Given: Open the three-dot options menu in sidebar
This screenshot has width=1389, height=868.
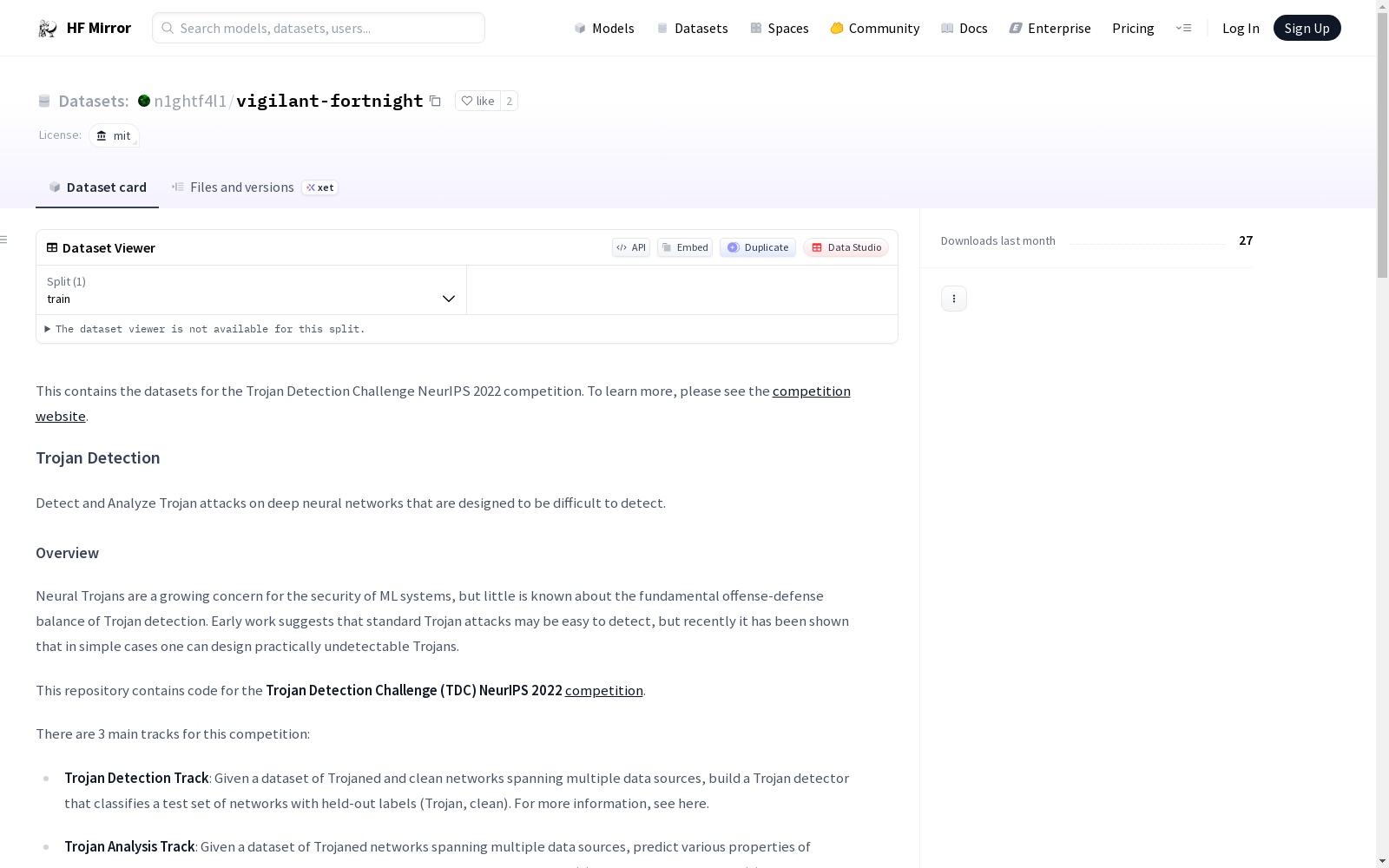Looking at the screenshot, I should point(954,299).
